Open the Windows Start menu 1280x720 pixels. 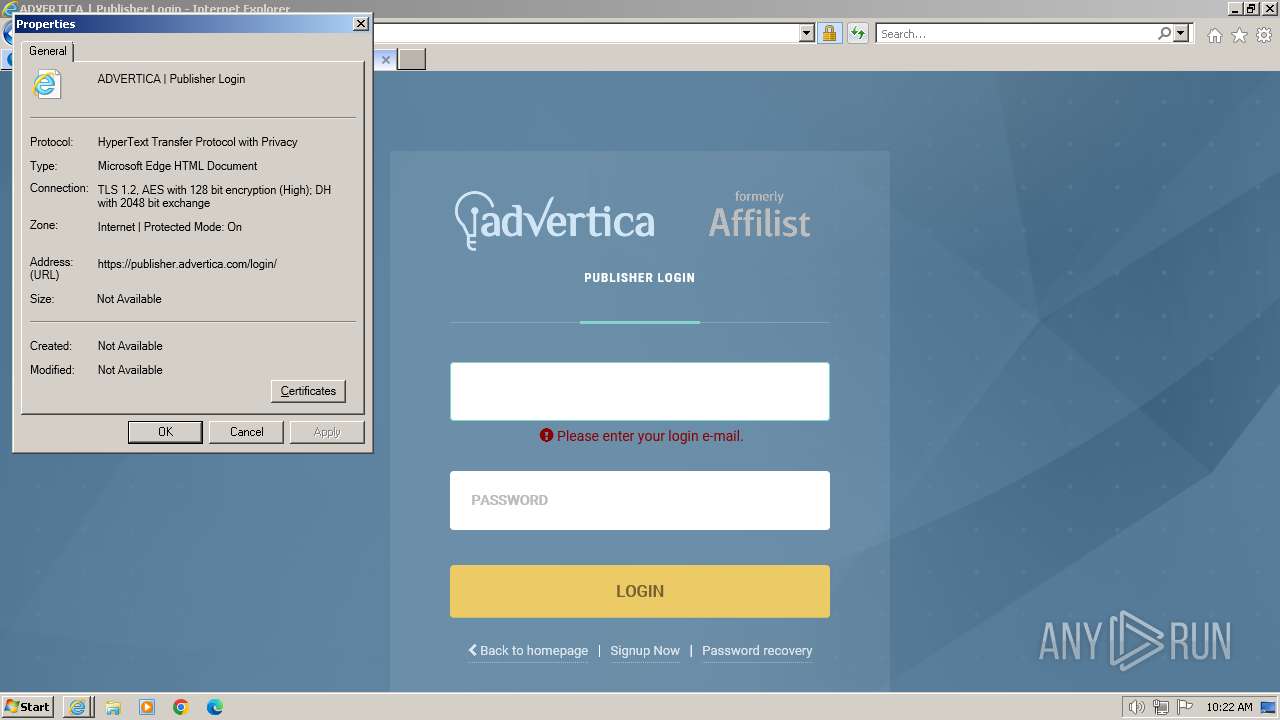28,707
